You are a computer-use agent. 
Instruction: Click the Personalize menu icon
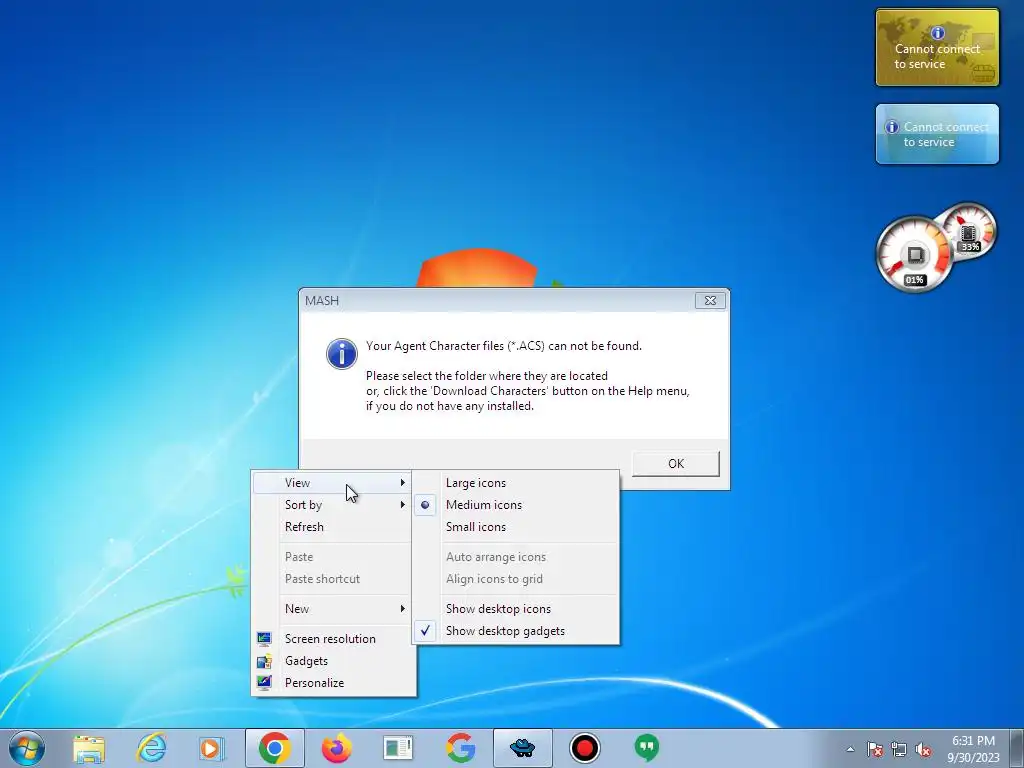point(264,682)
